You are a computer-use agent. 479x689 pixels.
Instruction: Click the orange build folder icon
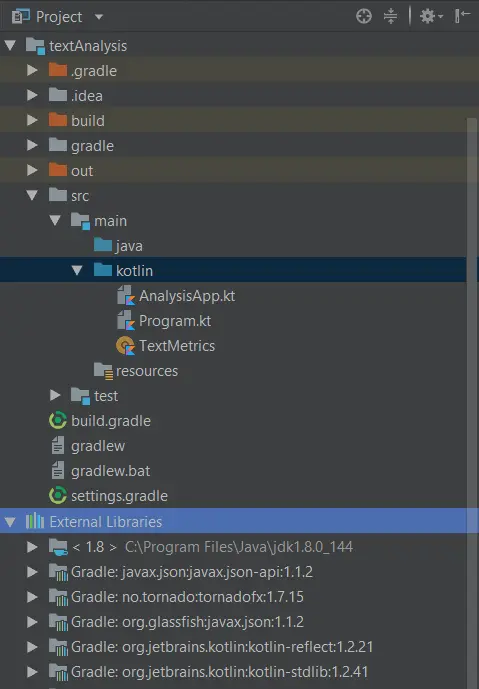pyautogui.click(x=58, y=120)
